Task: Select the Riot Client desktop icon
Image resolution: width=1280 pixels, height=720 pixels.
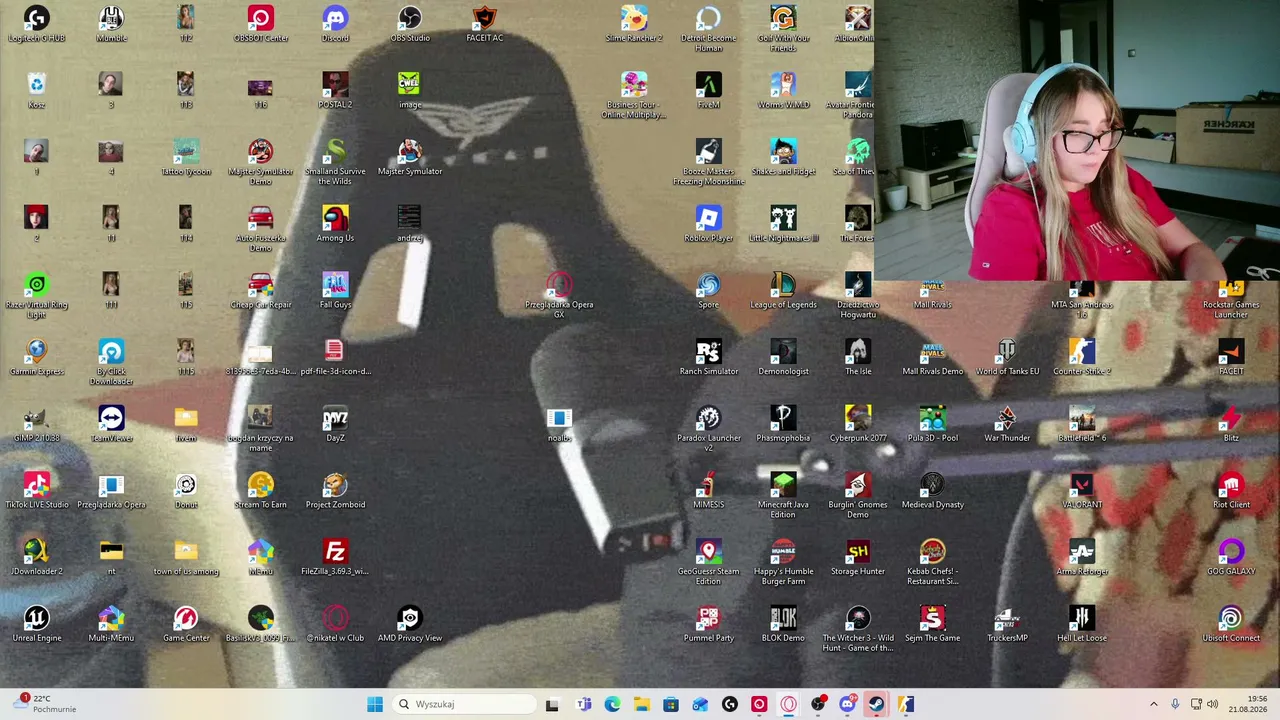Action: click(1231, 491)
